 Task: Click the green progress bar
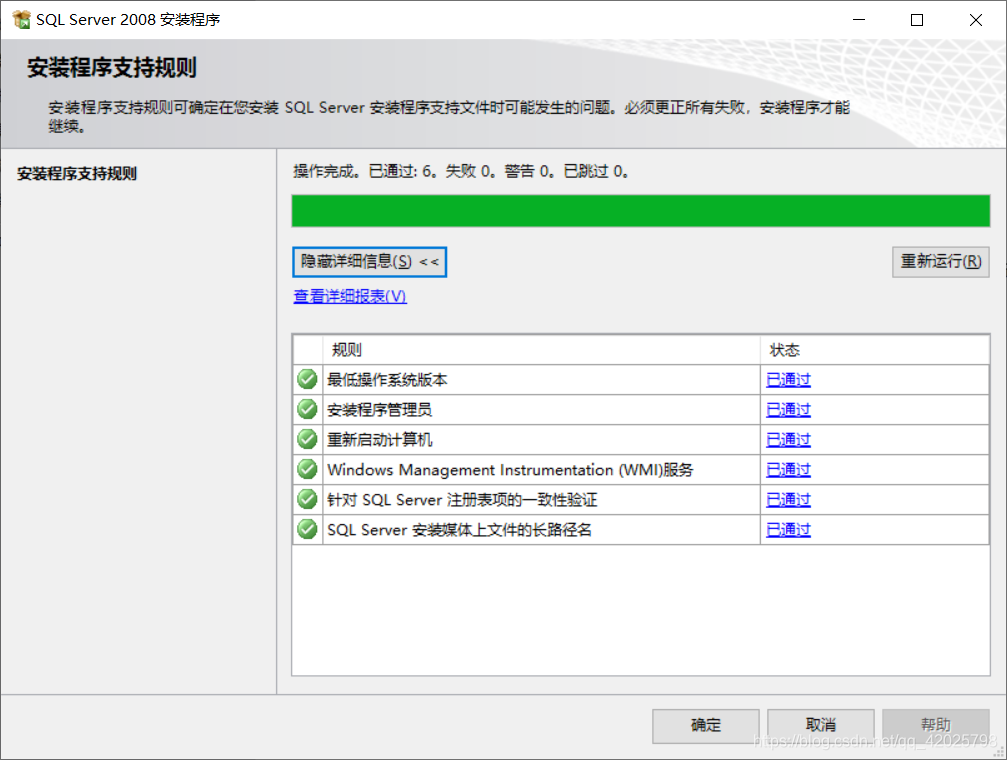pos(640,211)
